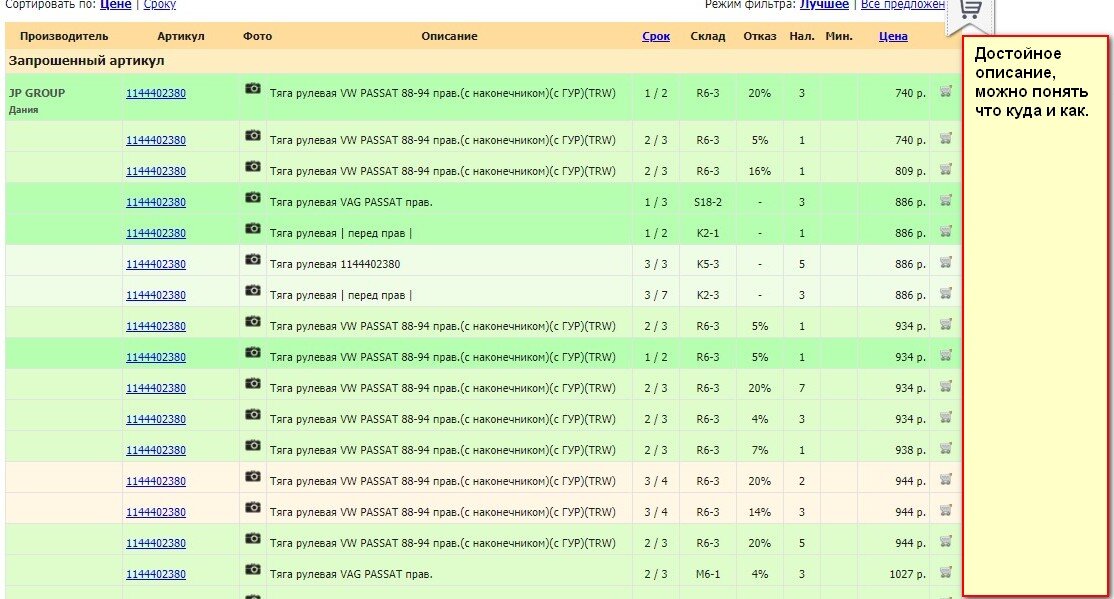Add 934 р. offer with term 1 / 2 to cart
Image resolution: width=1114 pixels, height=599 pixels.
pyautogui.click(x=946, y=355)
